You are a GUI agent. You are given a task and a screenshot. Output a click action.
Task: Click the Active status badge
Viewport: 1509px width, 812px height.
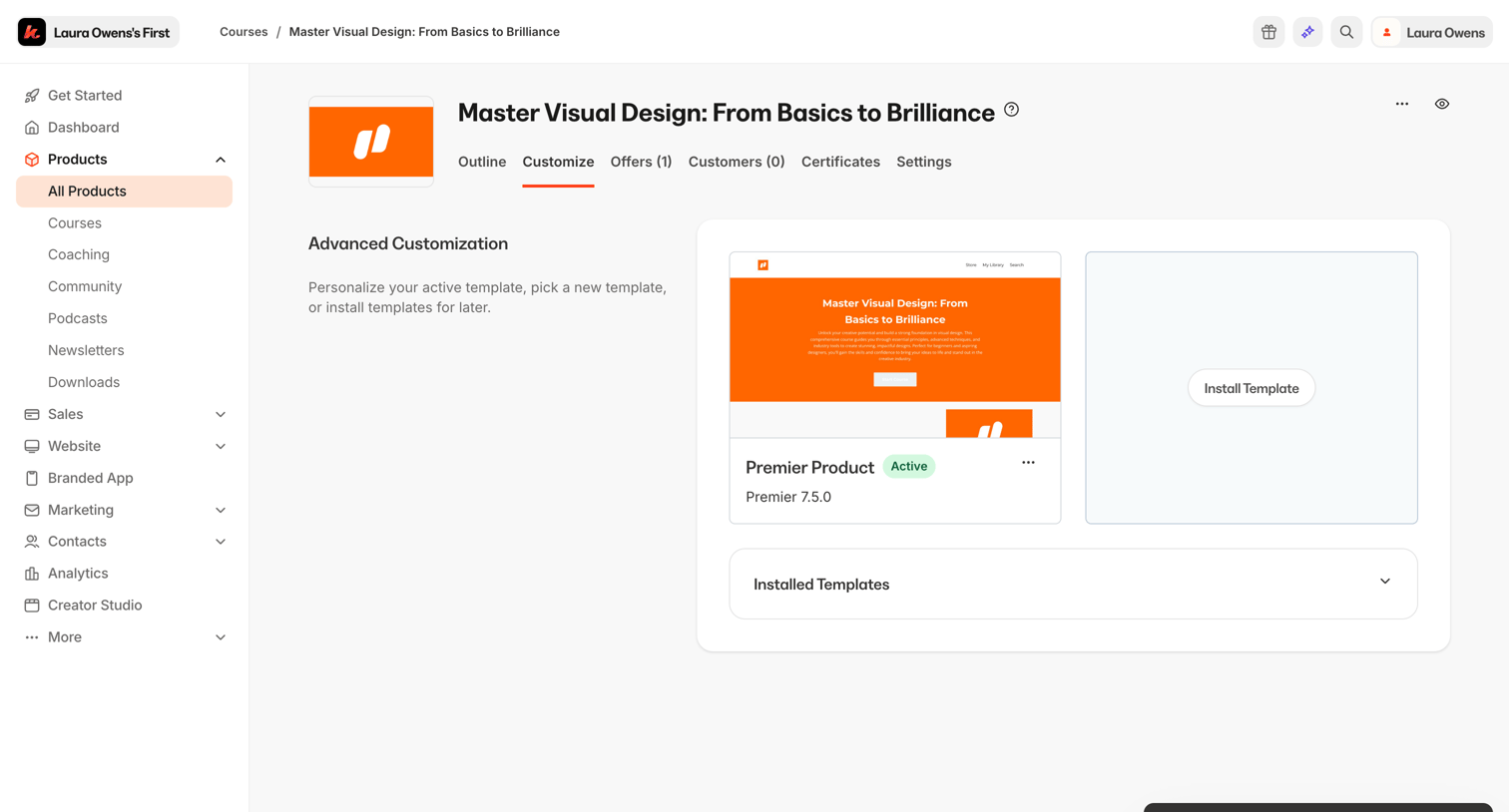pos(908,466)
